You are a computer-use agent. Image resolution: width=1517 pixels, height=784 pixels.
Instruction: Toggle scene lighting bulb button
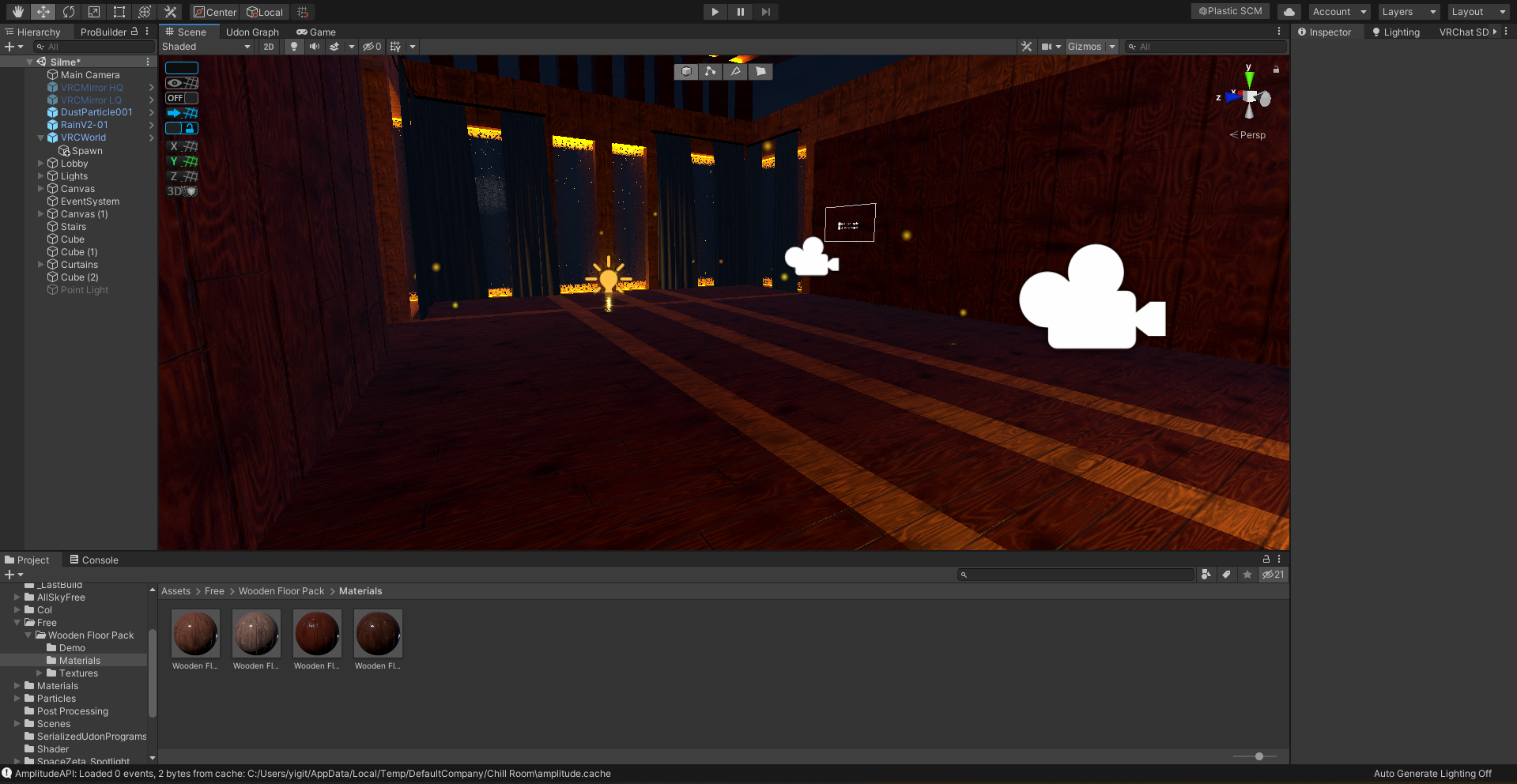(x=294, y=47)
